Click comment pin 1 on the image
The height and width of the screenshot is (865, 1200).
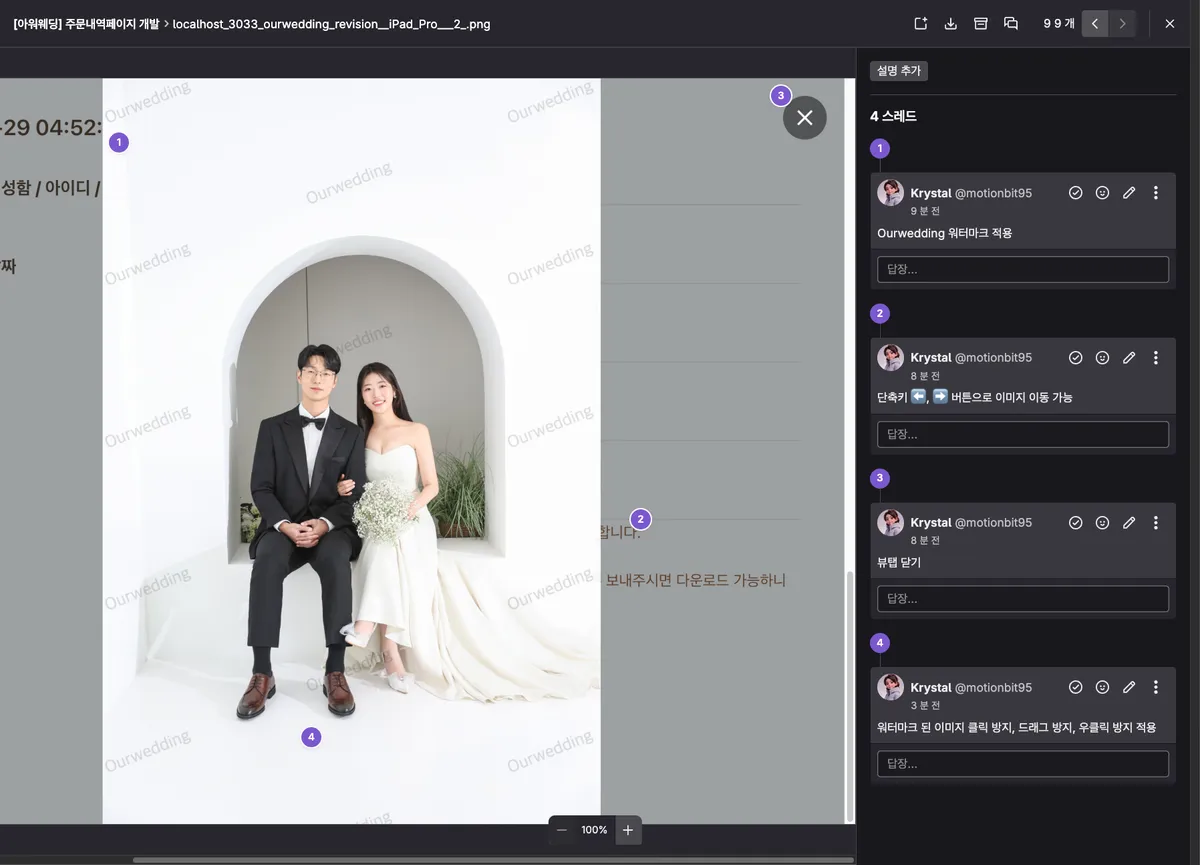pos(119,142)
